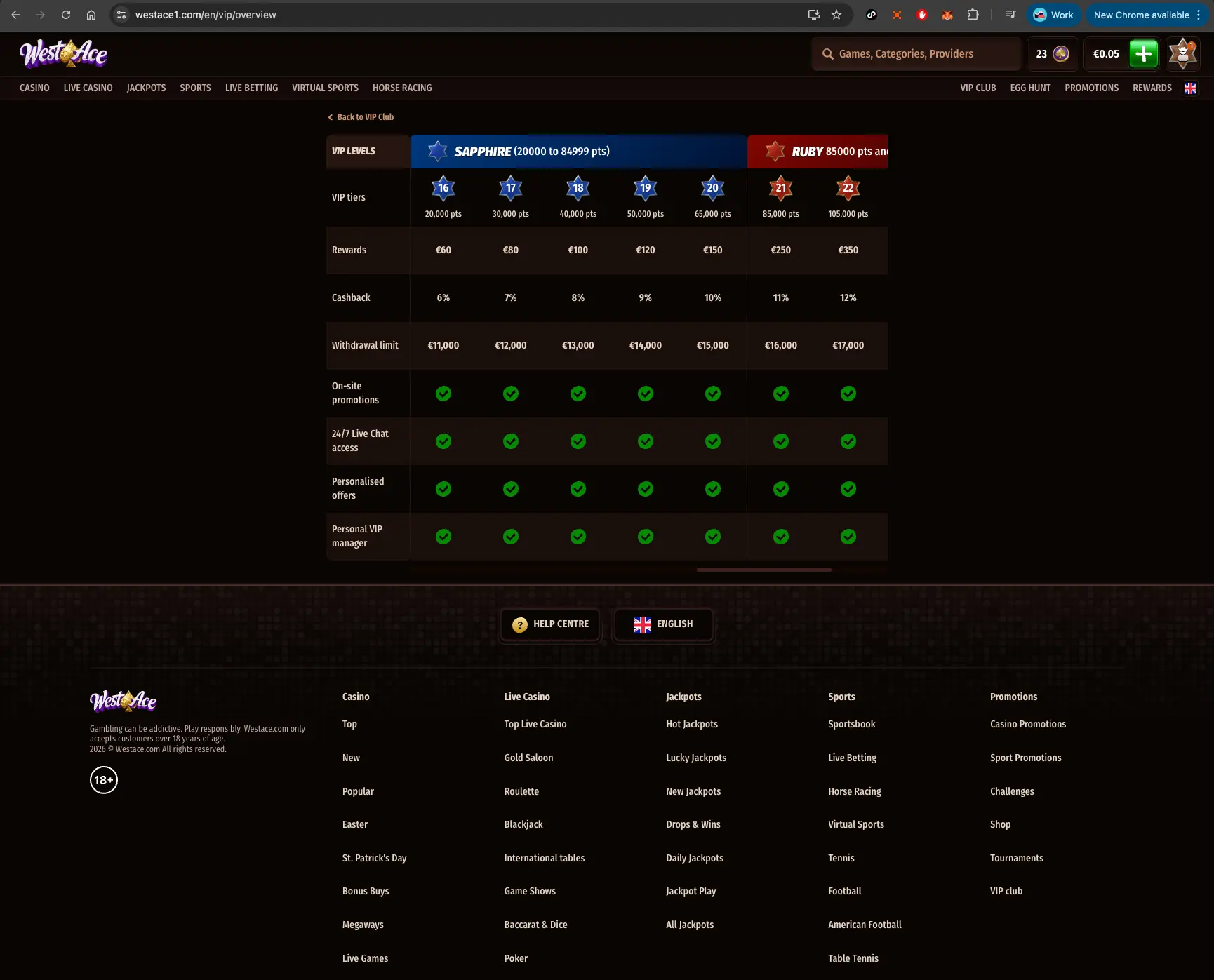The image size is (1214, 980).
Task: Open the JACKPOTS nav tab
Action: [146, 88]
